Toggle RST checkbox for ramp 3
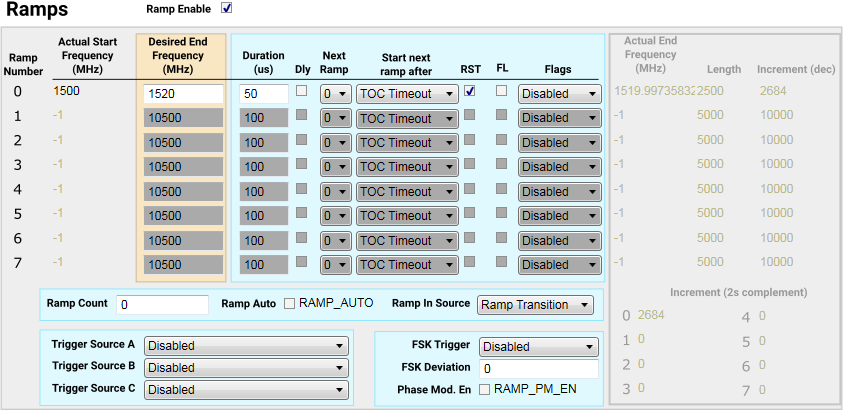 click(x=470, y=164)
